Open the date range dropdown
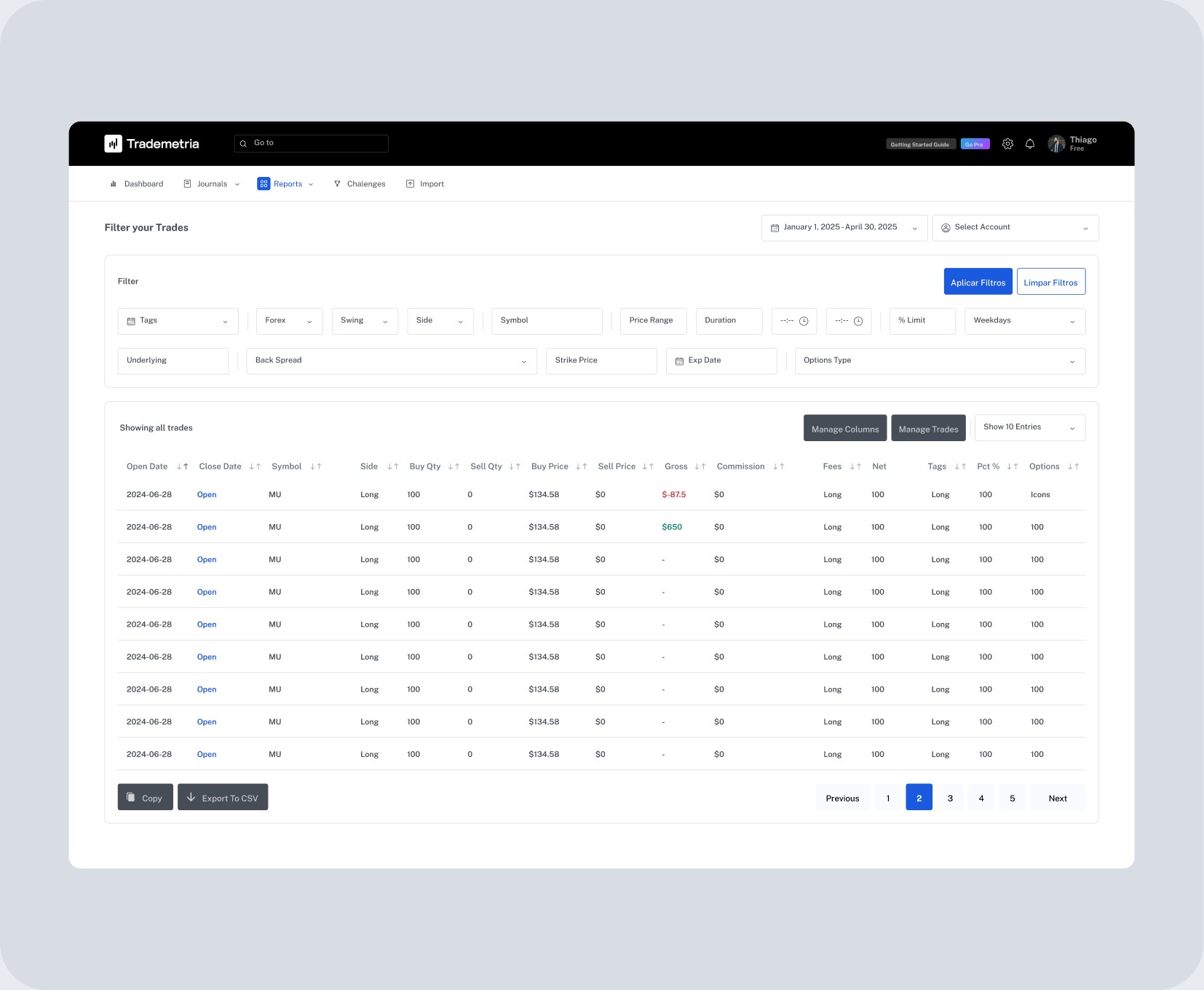The height and width of the screenshot is (990, 1204). click(x=844, y=228)
